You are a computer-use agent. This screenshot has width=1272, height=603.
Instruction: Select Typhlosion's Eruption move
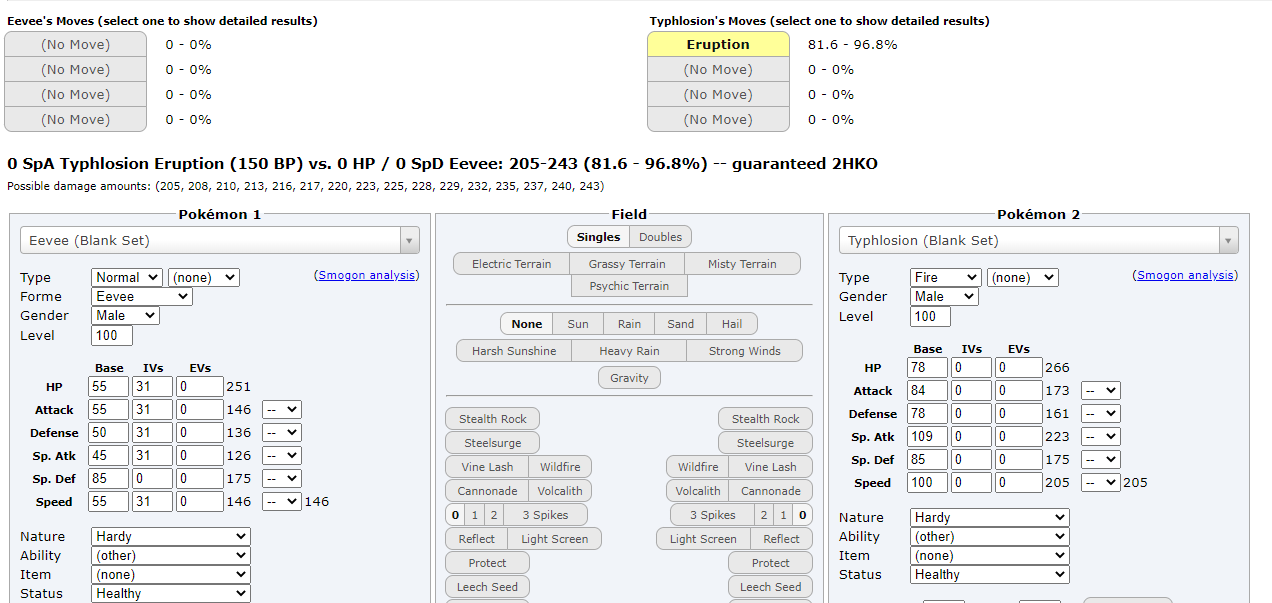pos(718,44)
